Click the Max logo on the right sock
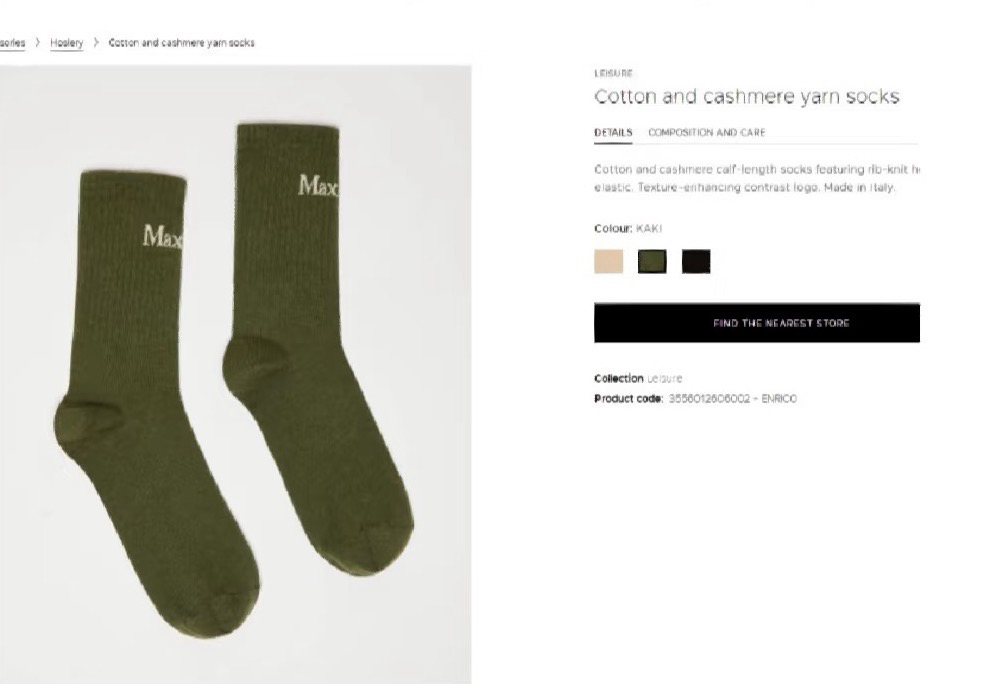This screenshot has height=684, width=999. (x=319, y=185)
